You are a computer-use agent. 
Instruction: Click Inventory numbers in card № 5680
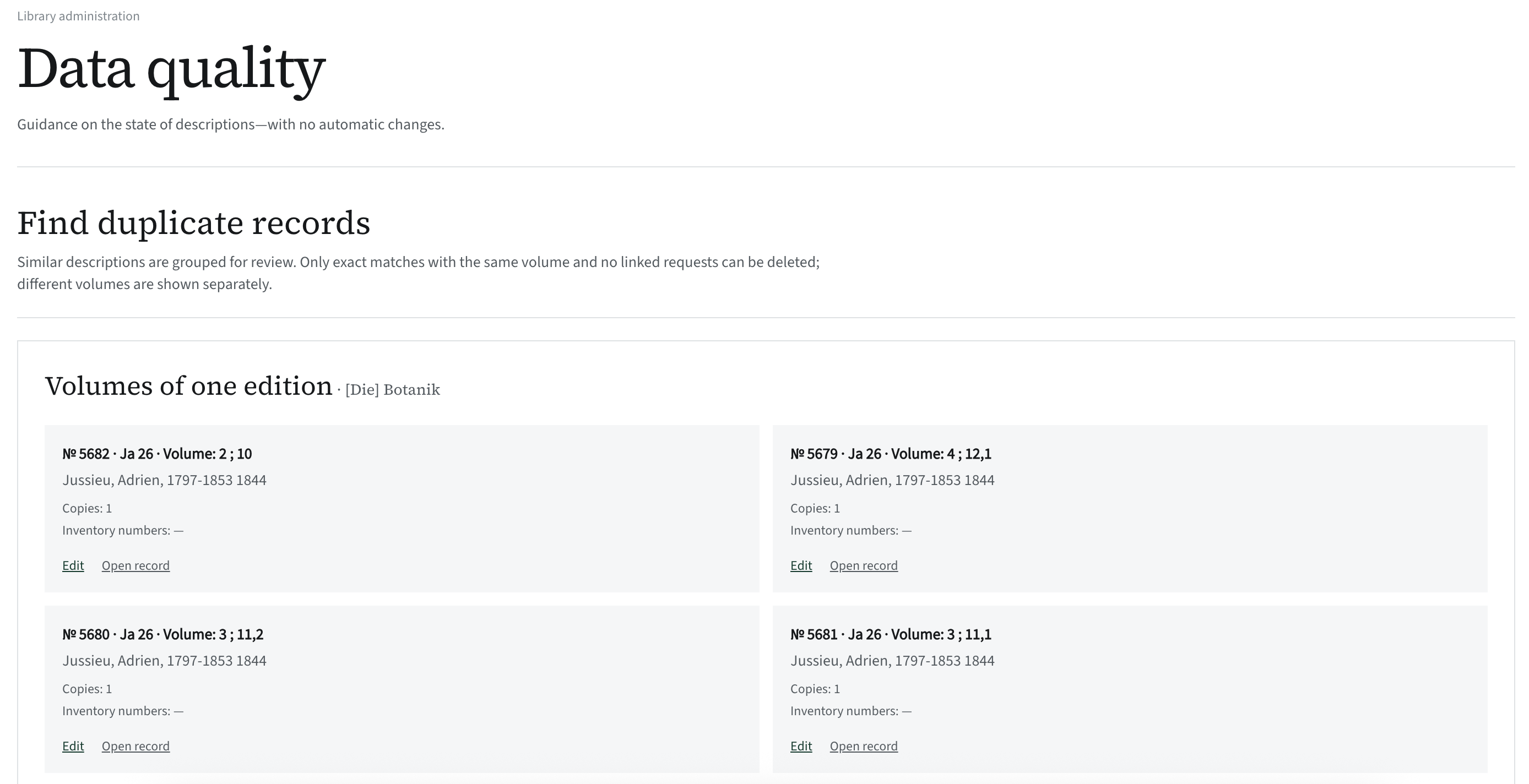tap(123, 711)
